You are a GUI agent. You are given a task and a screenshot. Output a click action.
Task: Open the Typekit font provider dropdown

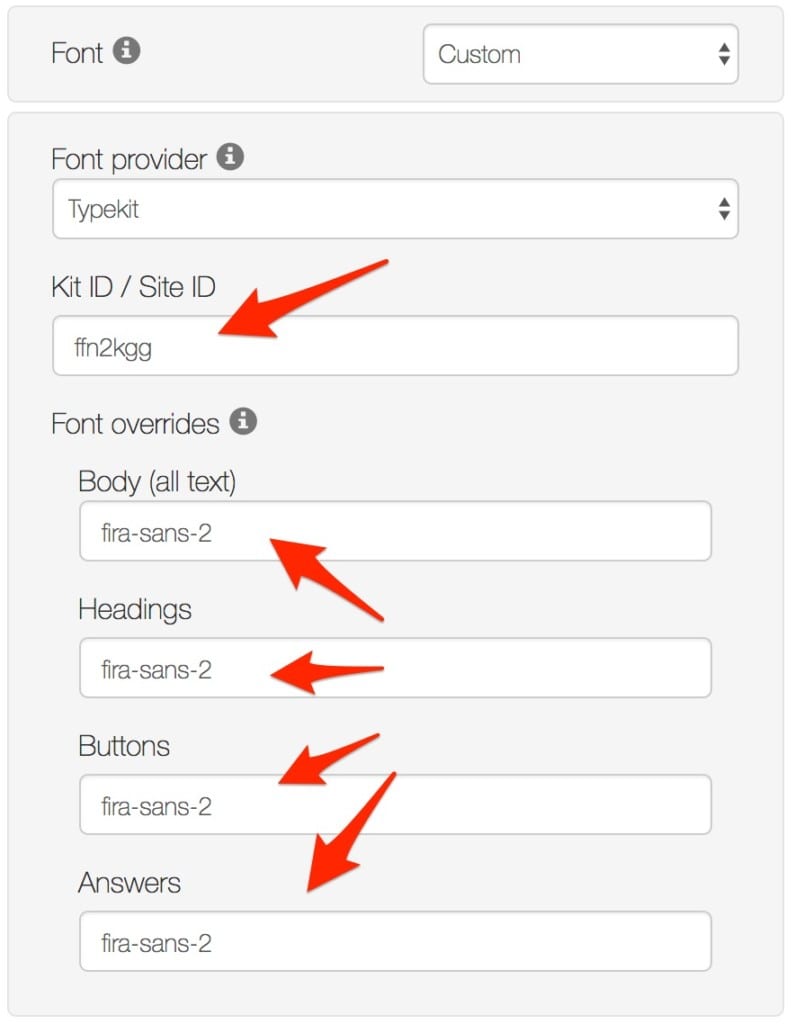(395, 209)
